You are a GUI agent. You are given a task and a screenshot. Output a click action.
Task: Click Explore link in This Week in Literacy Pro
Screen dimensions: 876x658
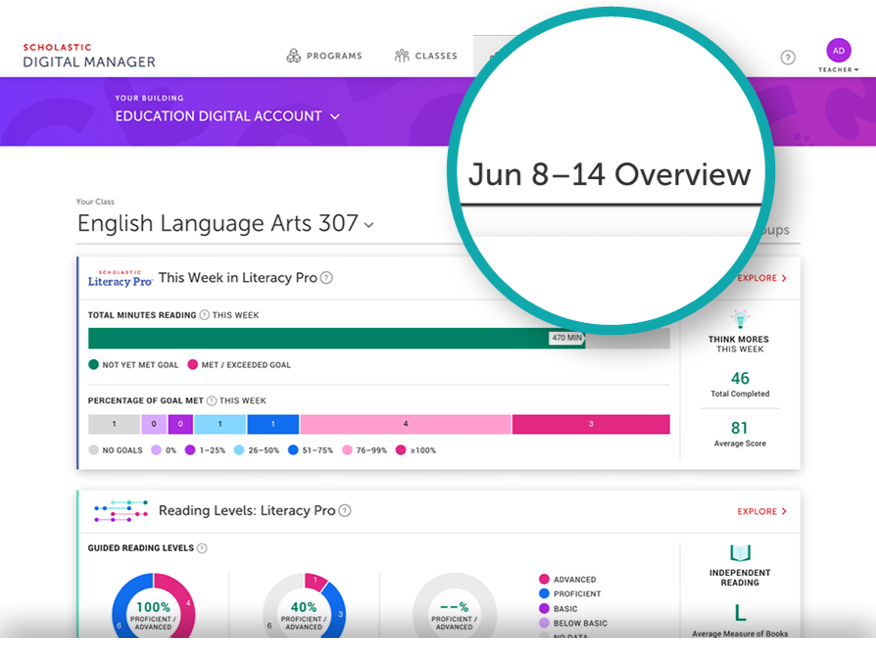click(x=762, y=278)
